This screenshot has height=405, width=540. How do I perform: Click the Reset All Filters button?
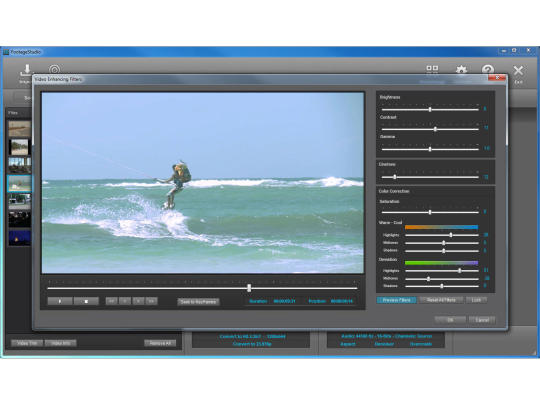[x=441, y=300]
